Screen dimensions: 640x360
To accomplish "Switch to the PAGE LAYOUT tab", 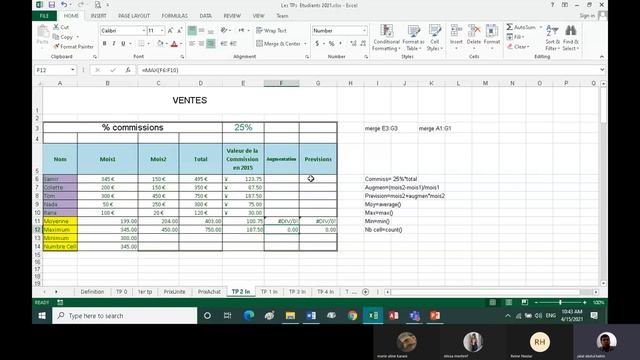I will point(134,16).
